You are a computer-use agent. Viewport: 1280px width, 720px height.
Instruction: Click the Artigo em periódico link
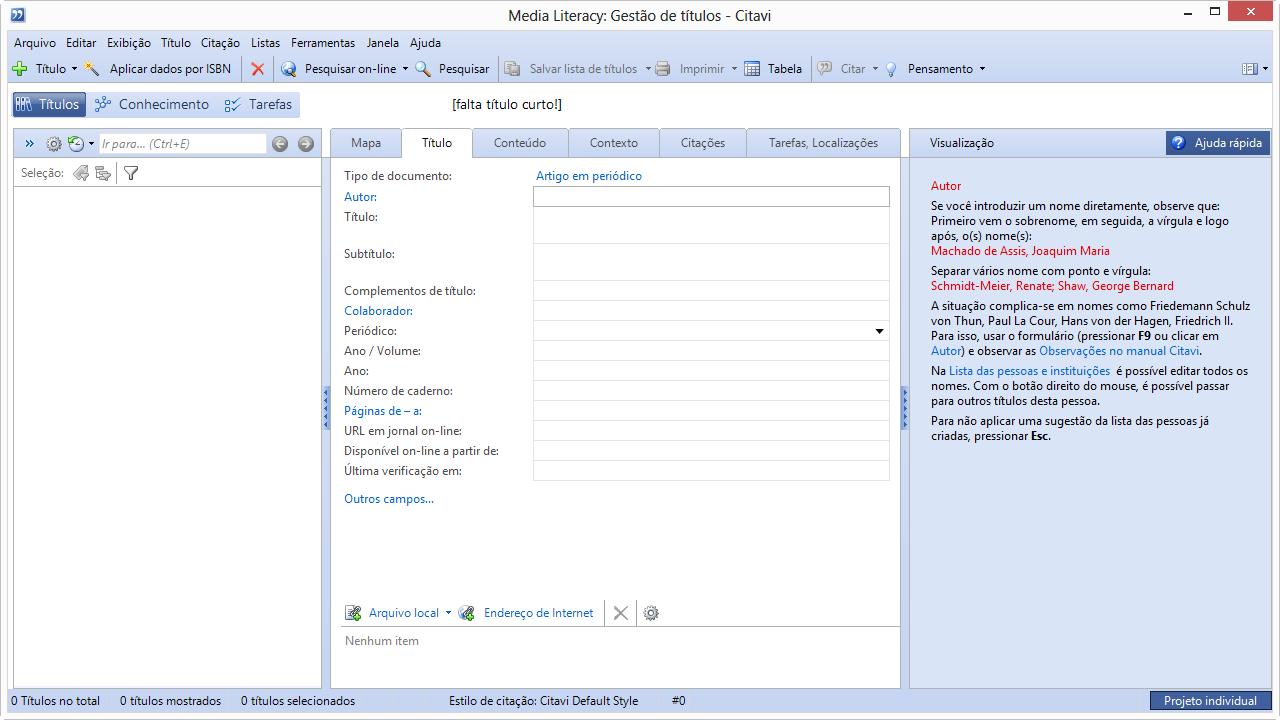tap(589, 176)
